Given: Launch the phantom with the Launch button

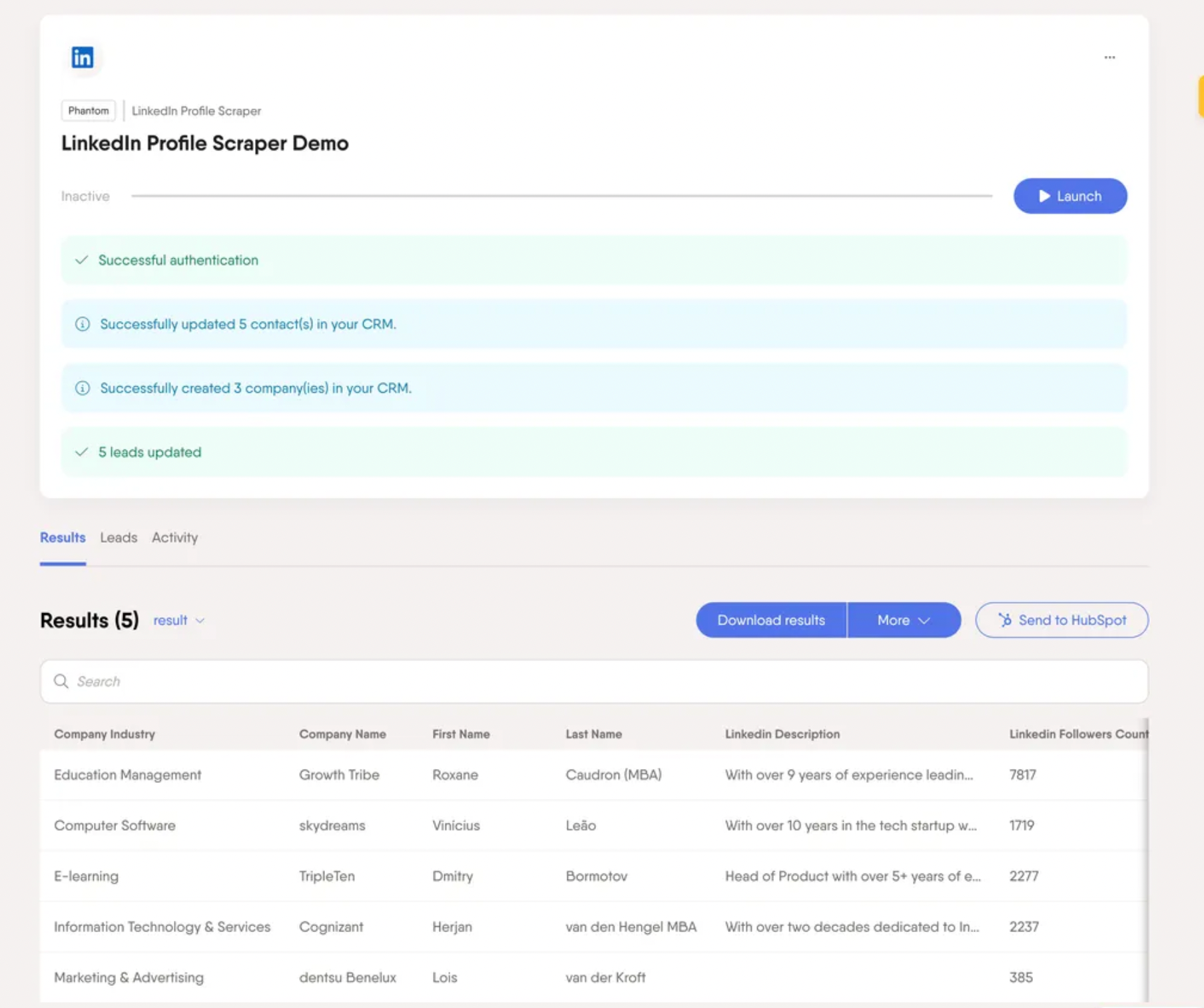Looking at the screenshot, I should tap(1069, 196).
